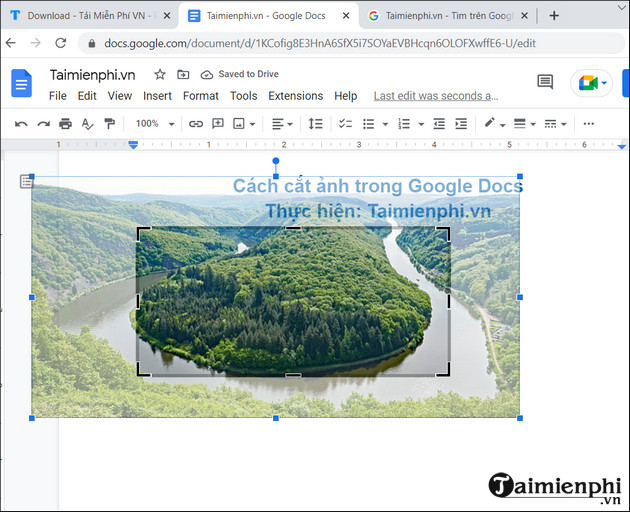The height and width of the screenshot is (512, 630).
Task: Click the image rotation handle
Action: (x=276, y=161)
